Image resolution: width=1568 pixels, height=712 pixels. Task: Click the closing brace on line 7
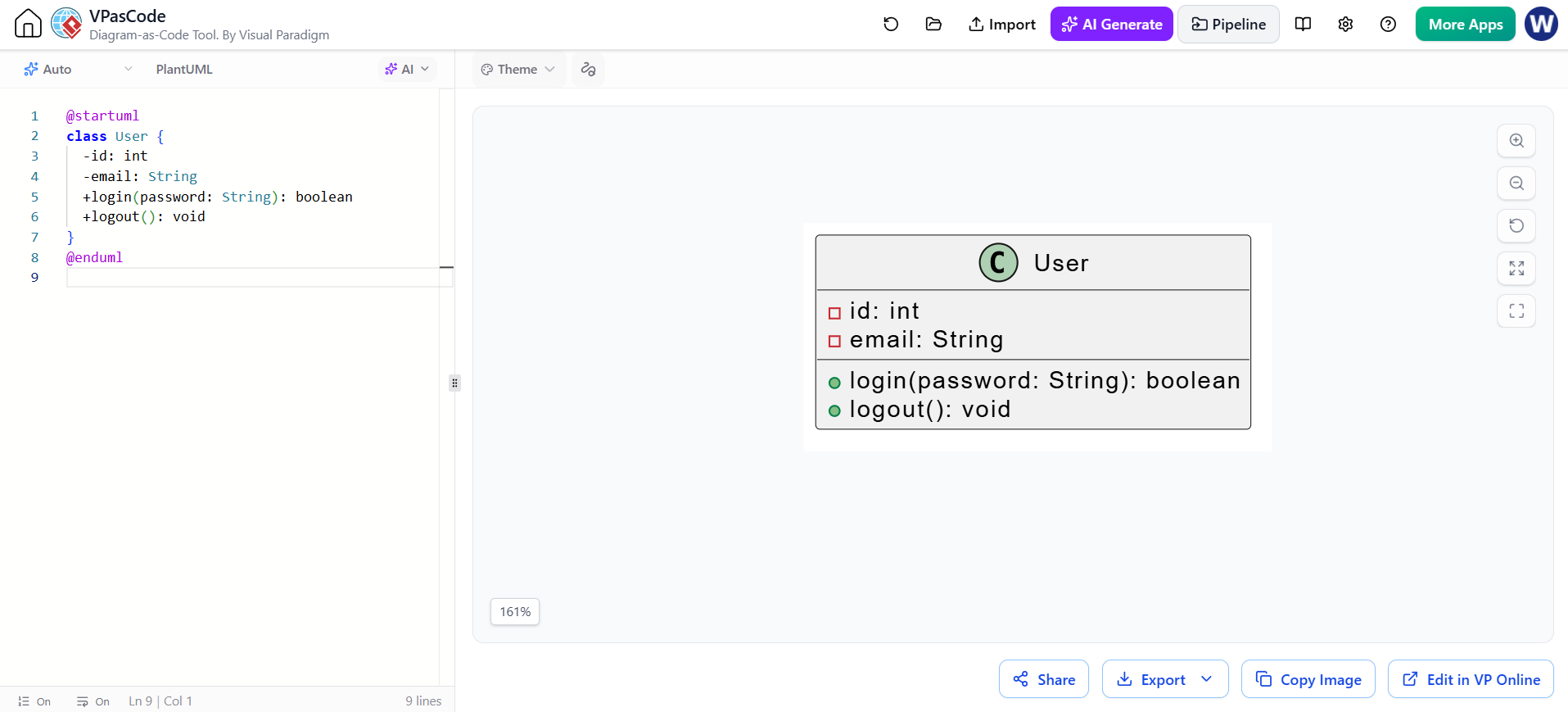70,237
